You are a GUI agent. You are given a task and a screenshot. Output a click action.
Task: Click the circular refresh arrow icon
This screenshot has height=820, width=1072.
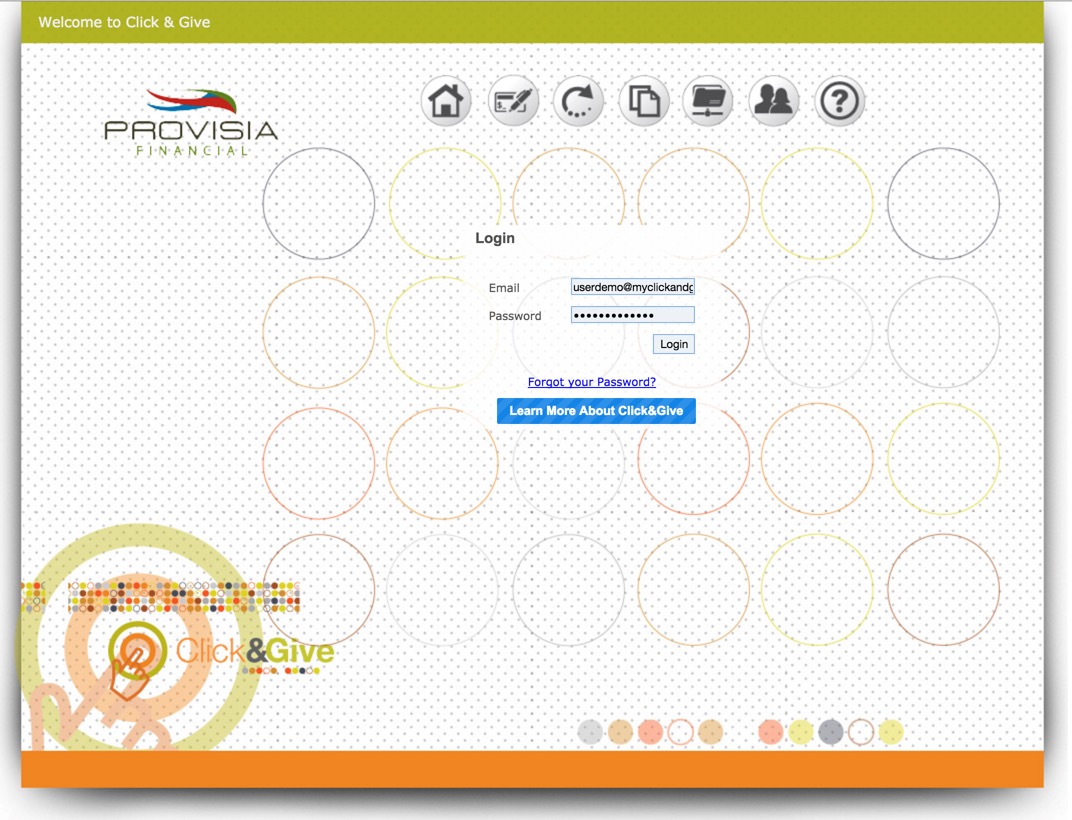pos(578,101)
